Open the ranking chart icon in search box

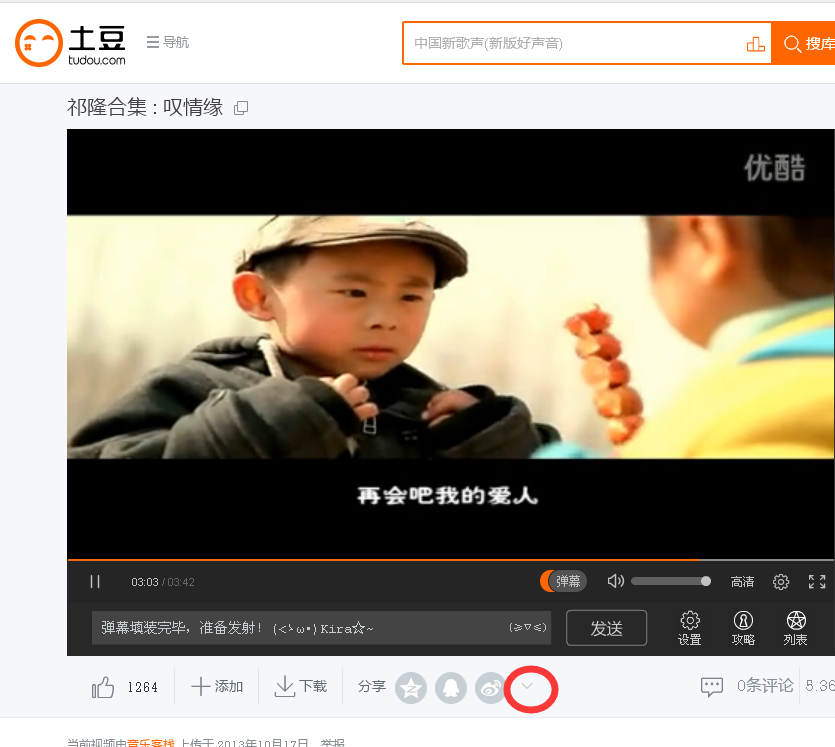click(x=756, y=44)
